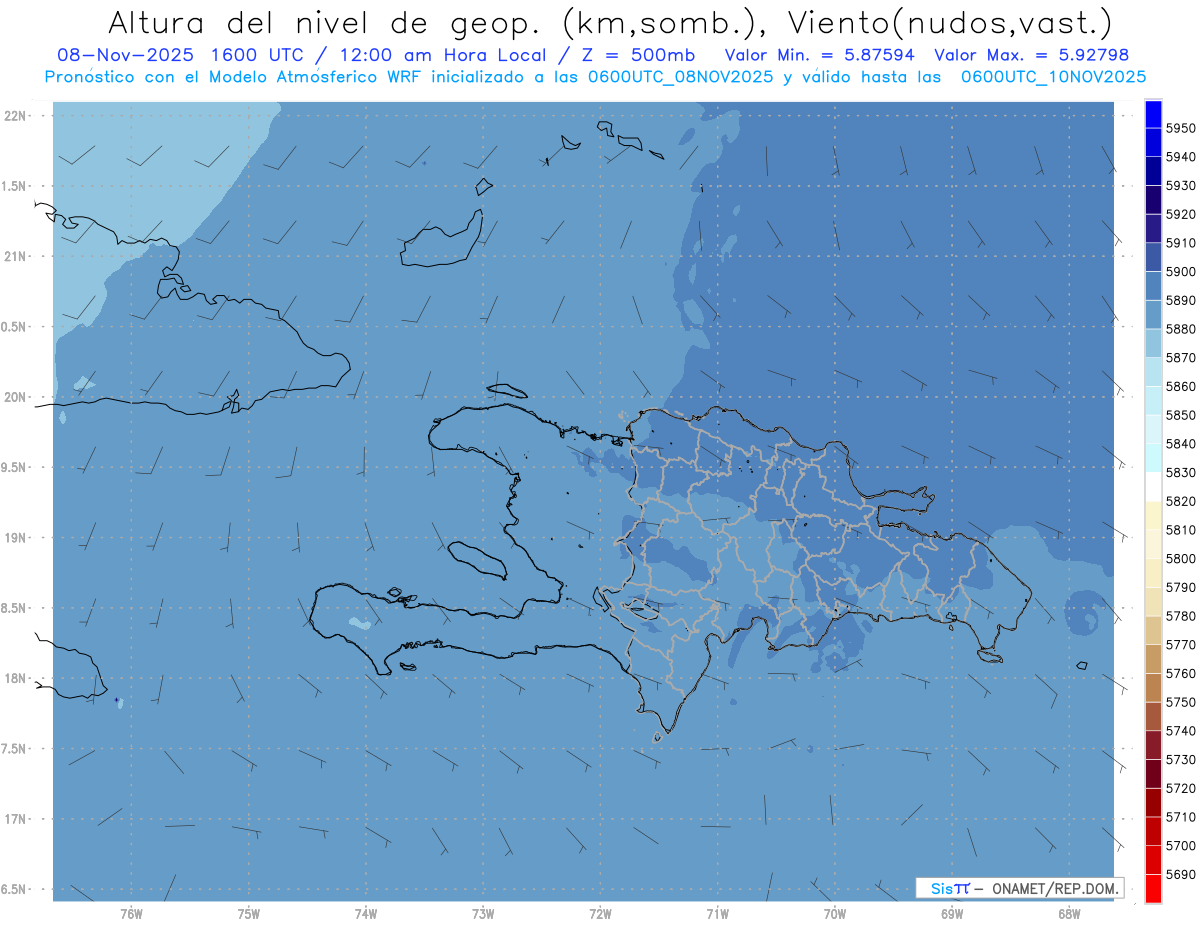Viewport: 1200px width, 927px height.
Task: Click the 22N latitude axis label
Action: tap(17, 115)
